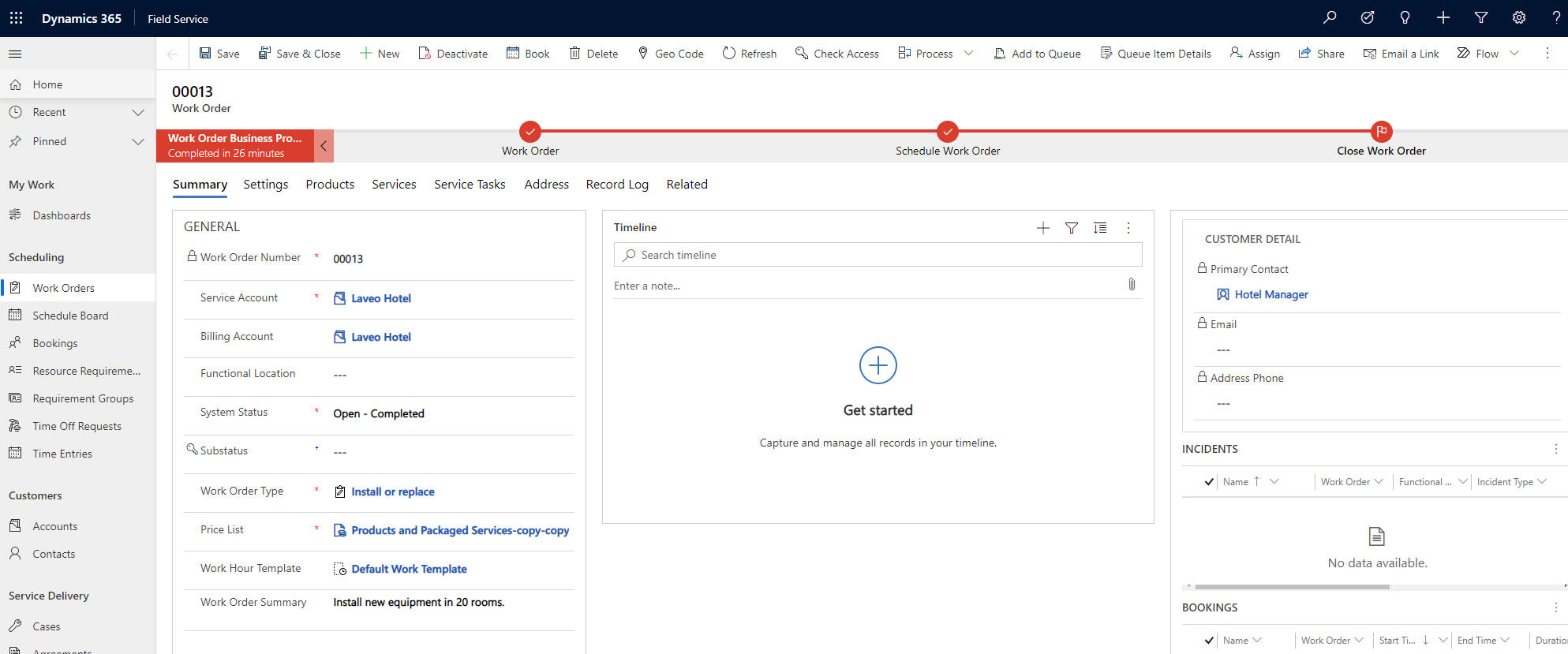Open Work Order column dropdown in Incidents
Viewport: 1568px width, 654px height.
coord(1379,481)
